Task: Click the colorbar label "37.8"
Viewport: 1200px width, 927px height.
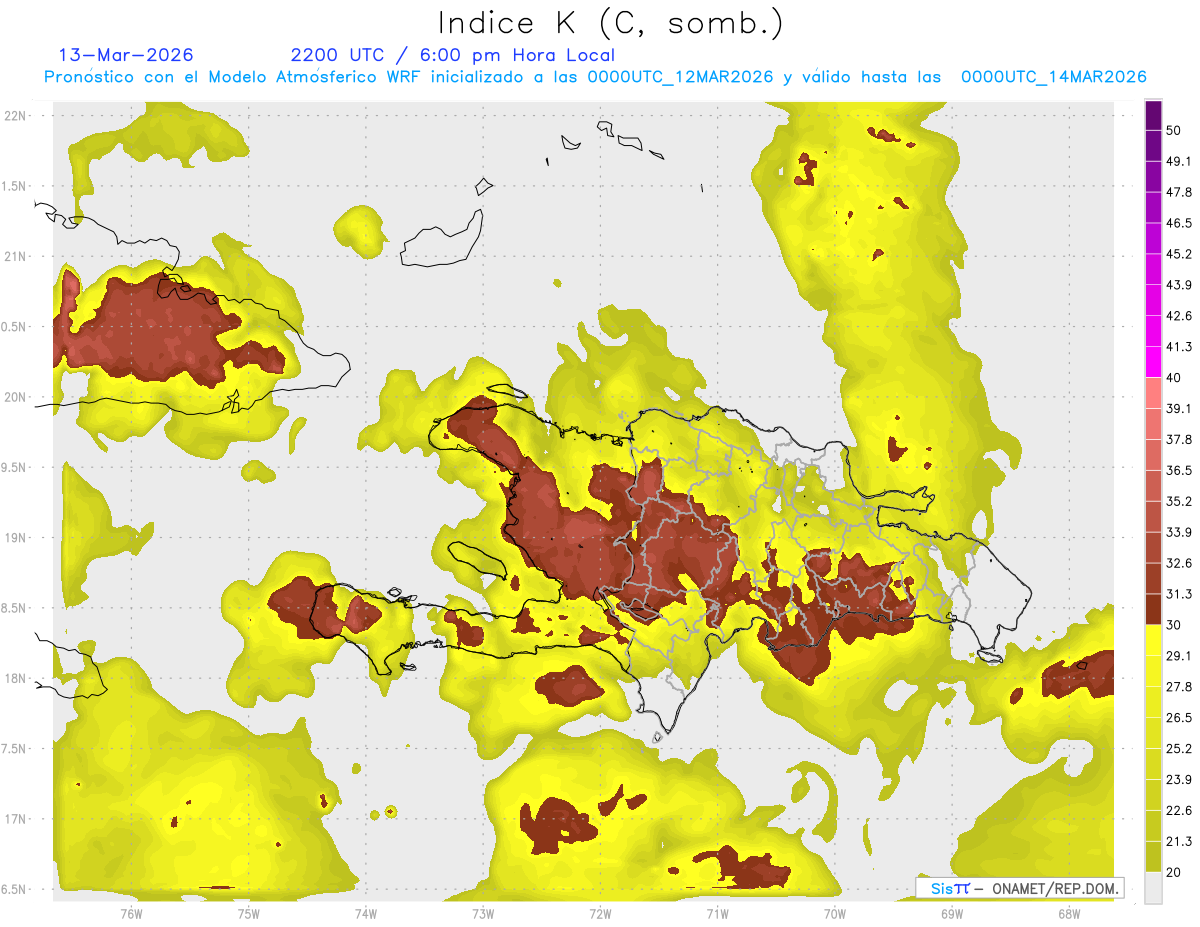Action: tap(1180, 440)
